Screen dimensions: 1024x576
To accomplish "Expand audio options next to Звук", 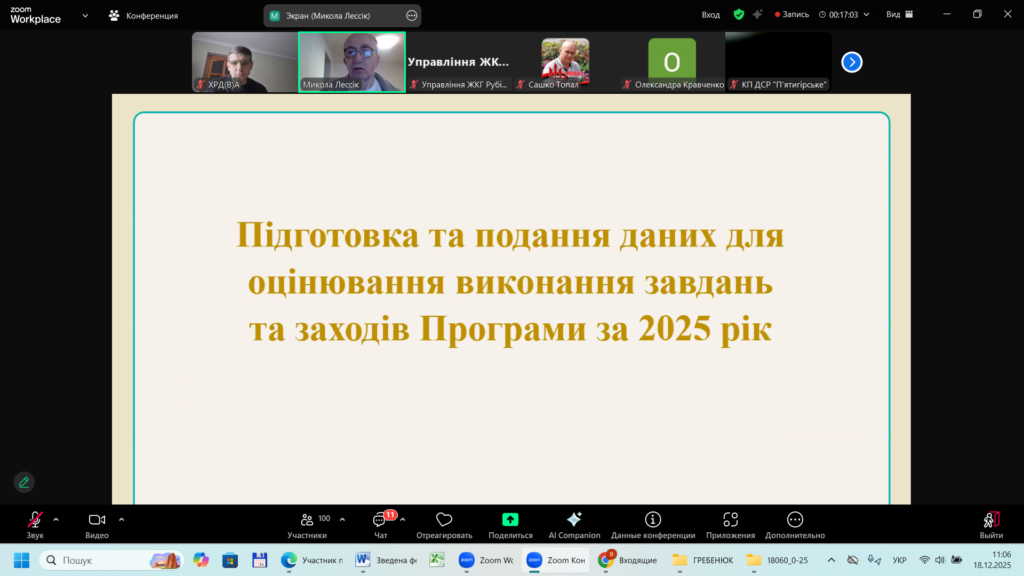I will (x=56, y=518).
